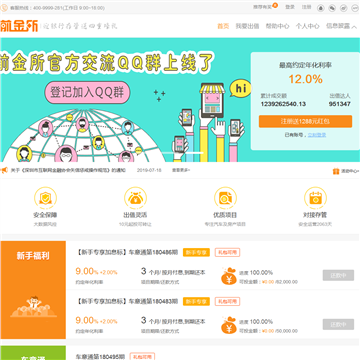Click the 新手福利 orange panel heading
This screenshot has height=360, width=360.
(33, 256)
